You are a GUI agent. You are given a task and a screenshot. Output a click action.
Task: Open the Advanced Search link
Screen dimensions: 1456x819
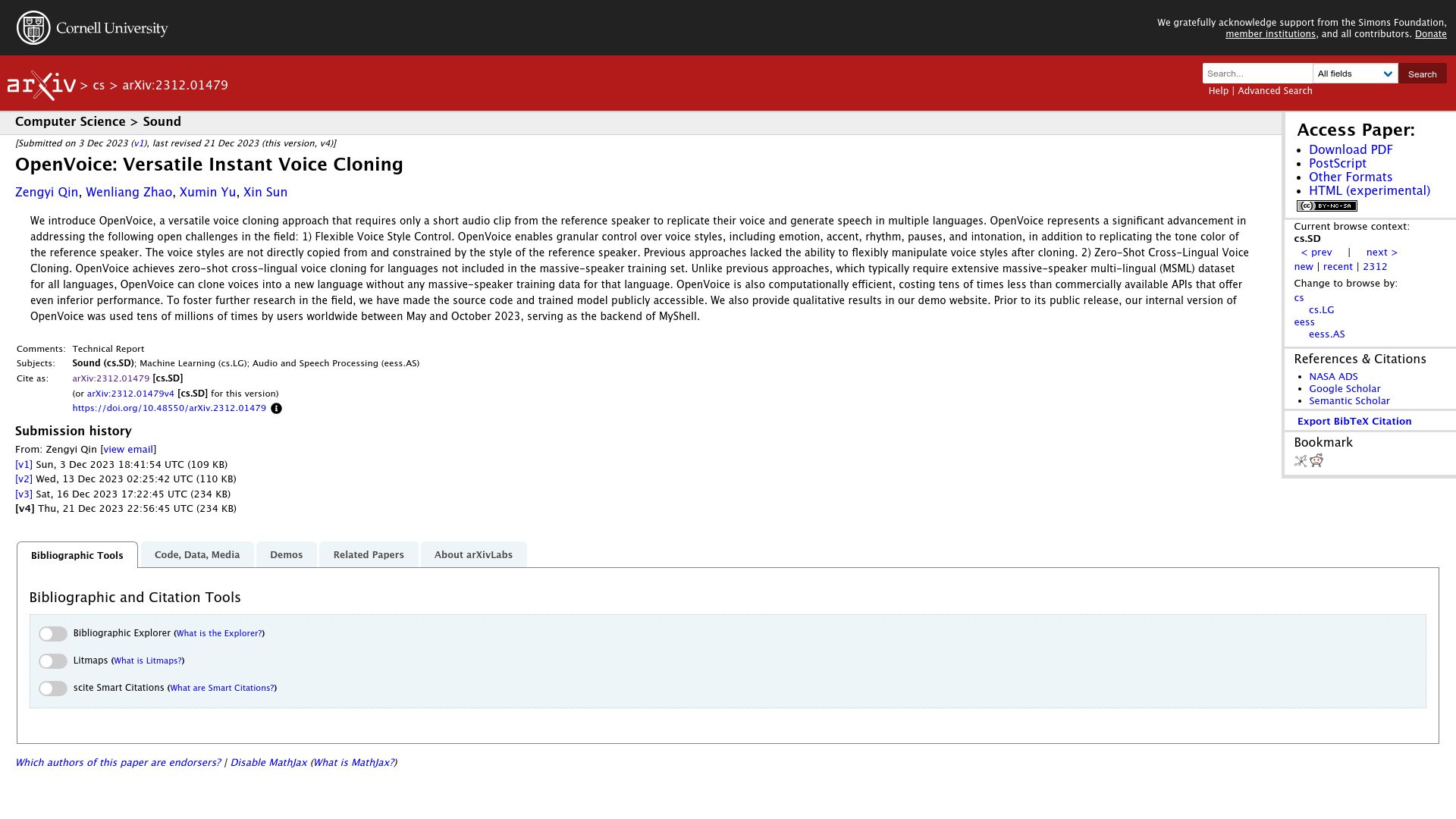click(1275, 91)
